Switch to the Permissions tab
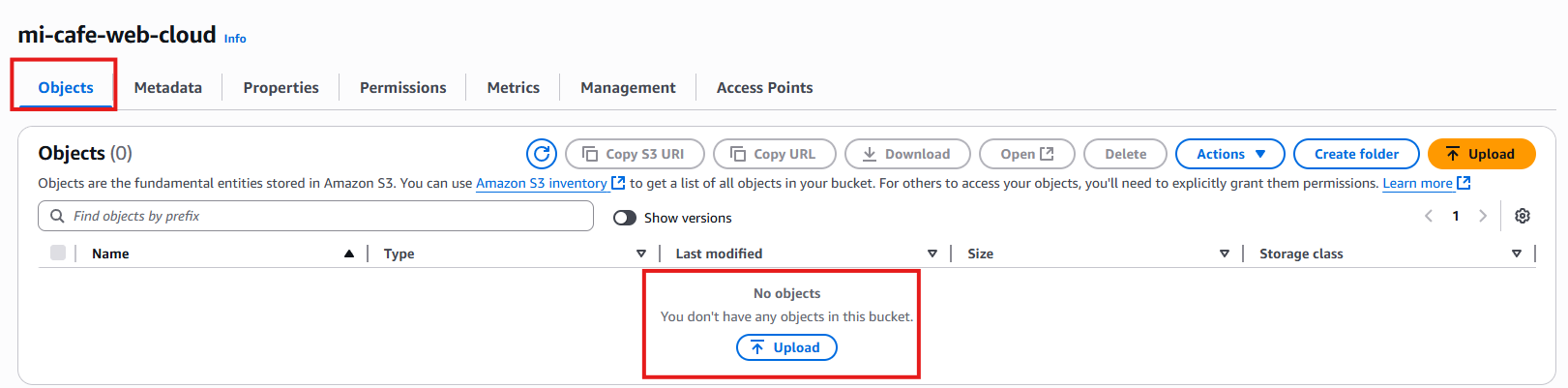Viewport: 1568px width, 388px height. pyautogui.click(x=403, y=87)
